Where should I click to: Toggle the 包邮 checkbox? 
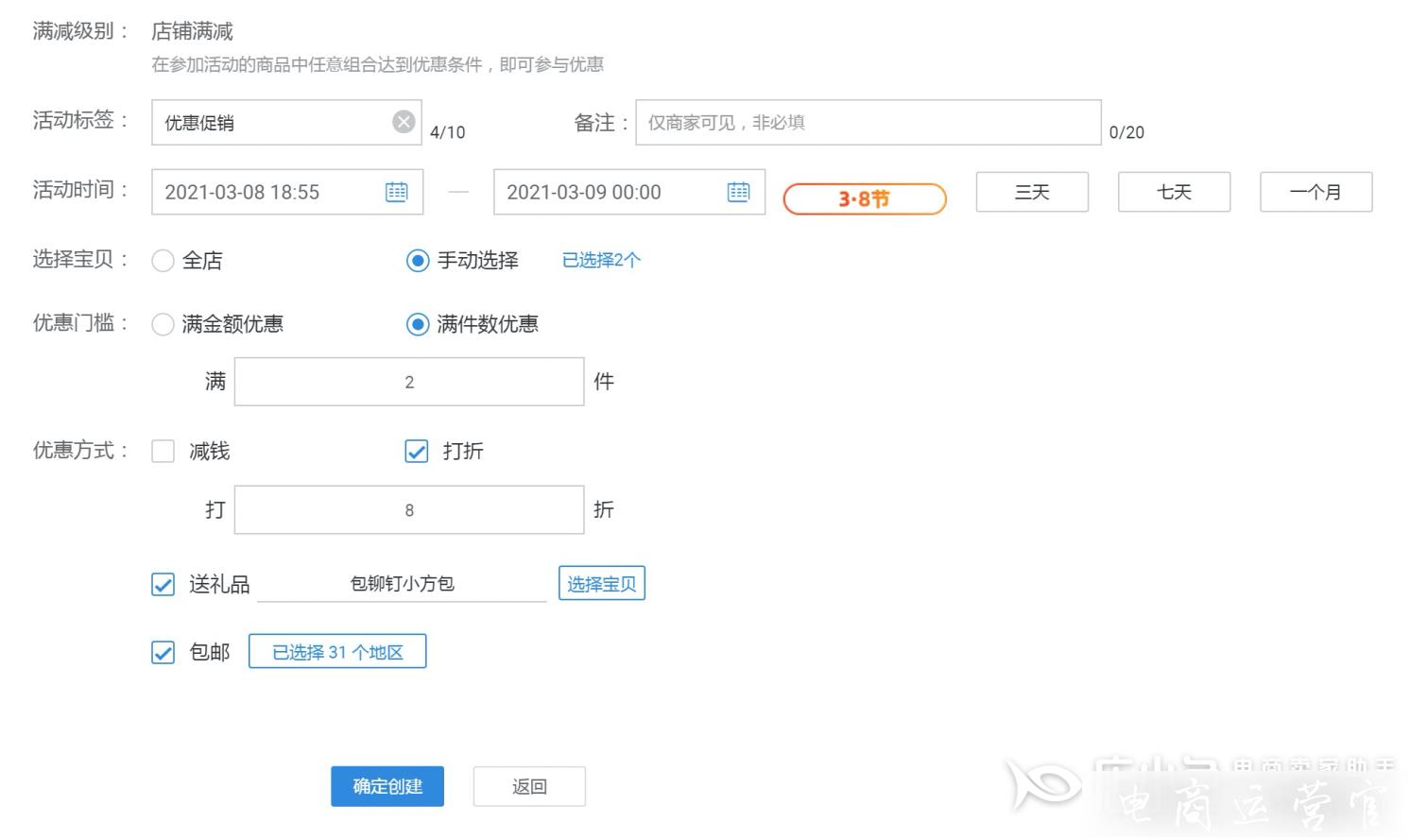163,653
